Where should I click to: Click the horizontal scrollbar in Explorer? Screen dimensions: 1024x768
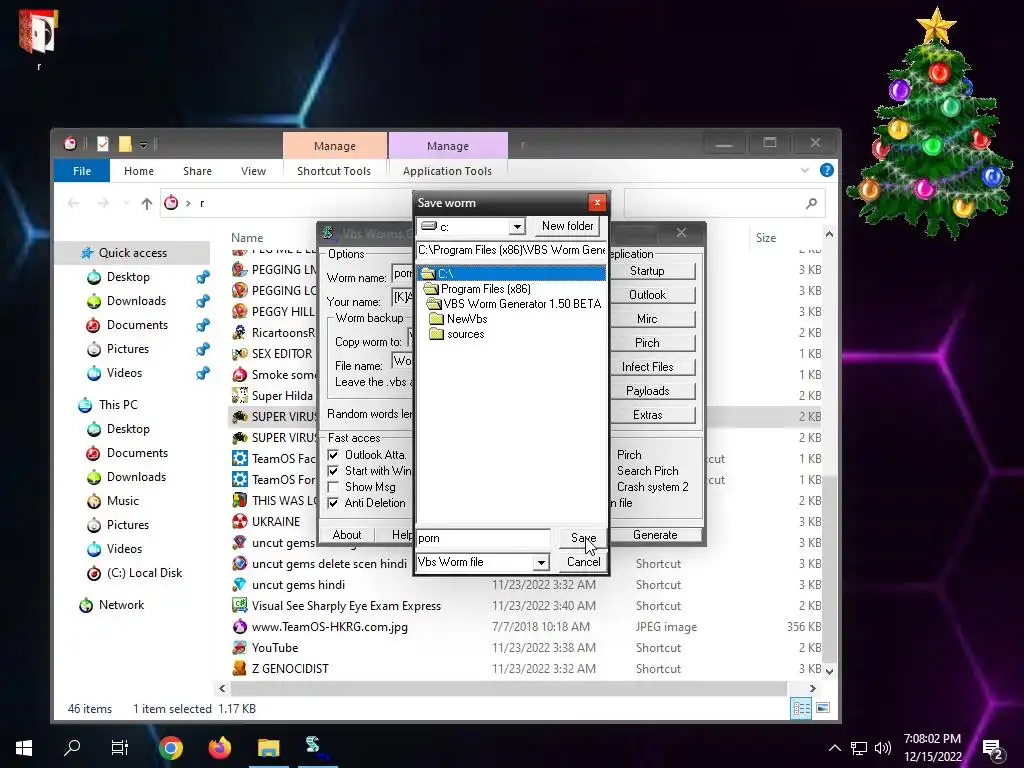tap(509, 688)
